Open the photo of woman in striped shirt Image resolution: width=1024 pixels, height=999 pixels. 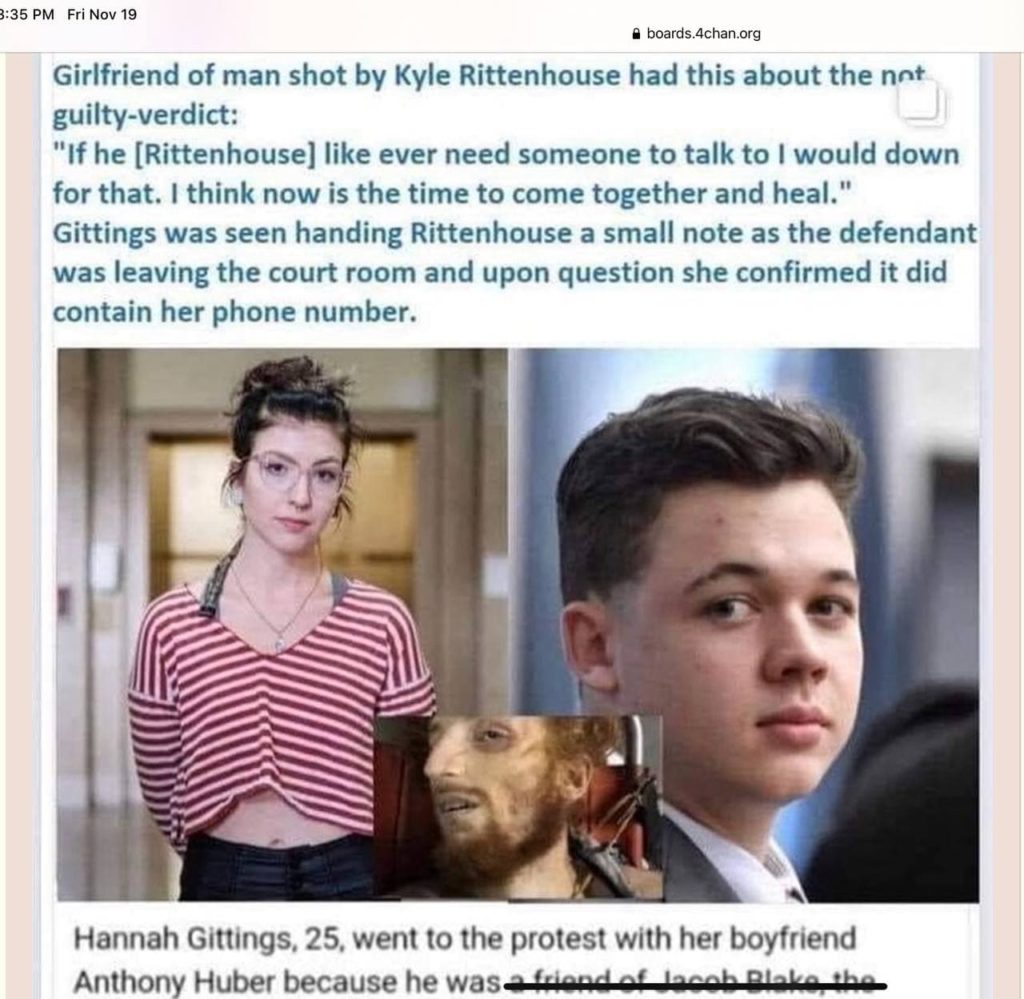coord(282,624)
